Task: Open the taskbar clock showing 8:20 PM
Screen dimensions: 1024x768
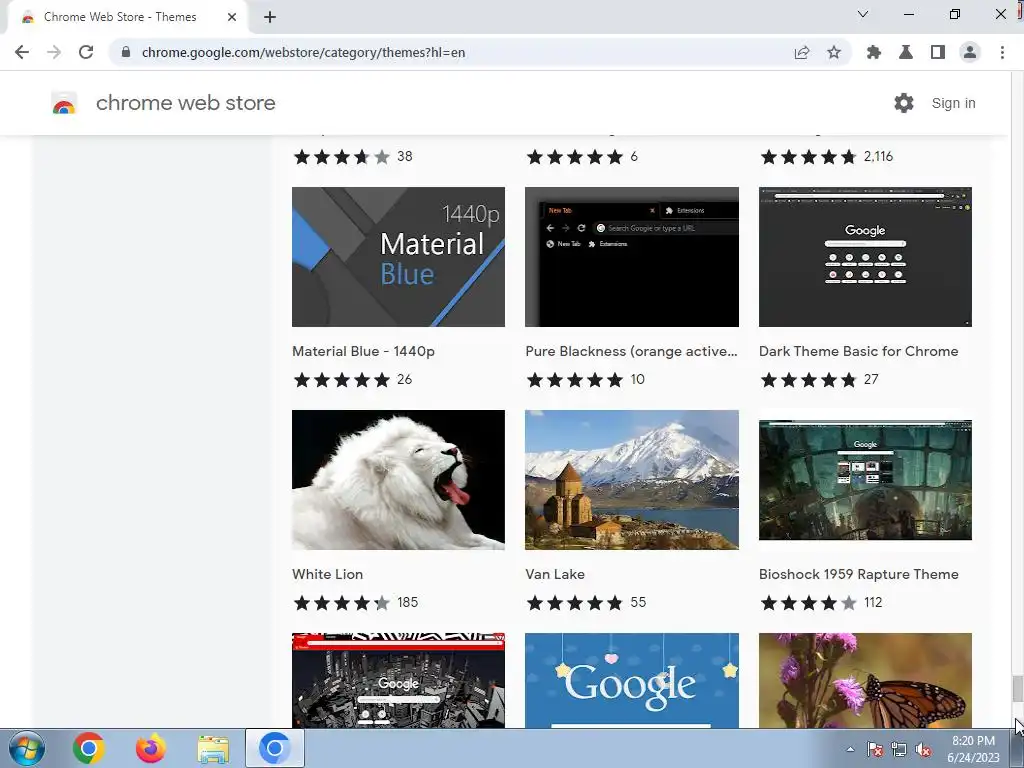Action: 973,749
